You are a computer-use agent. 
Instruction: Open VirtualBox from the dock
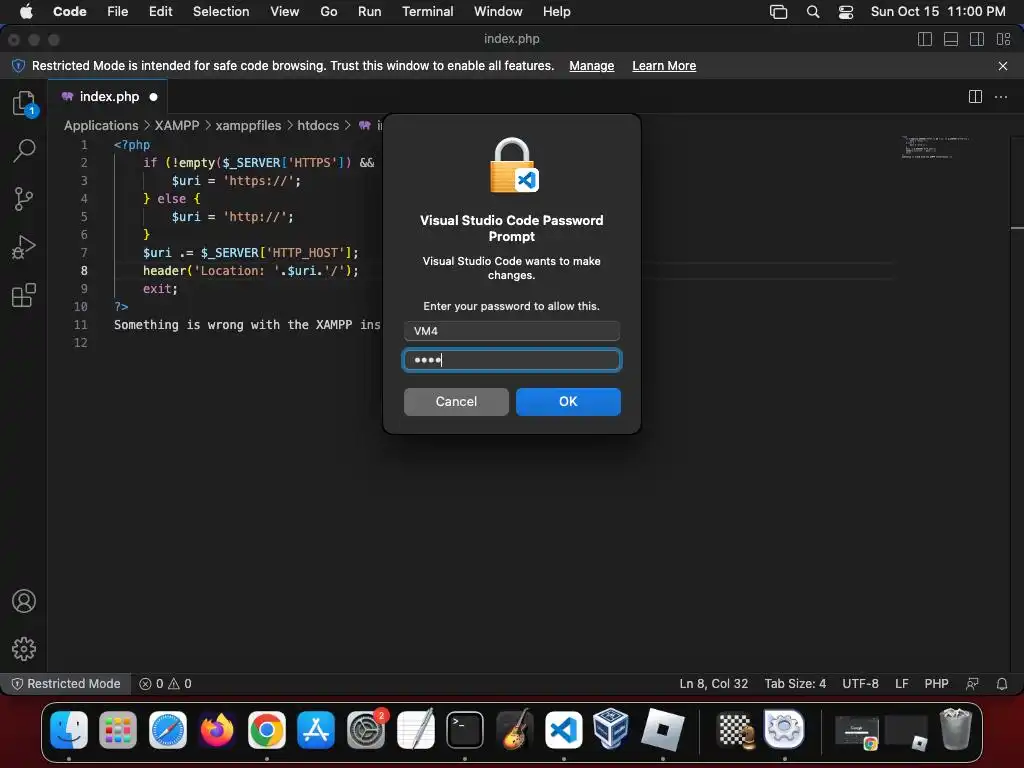(611, 728)
